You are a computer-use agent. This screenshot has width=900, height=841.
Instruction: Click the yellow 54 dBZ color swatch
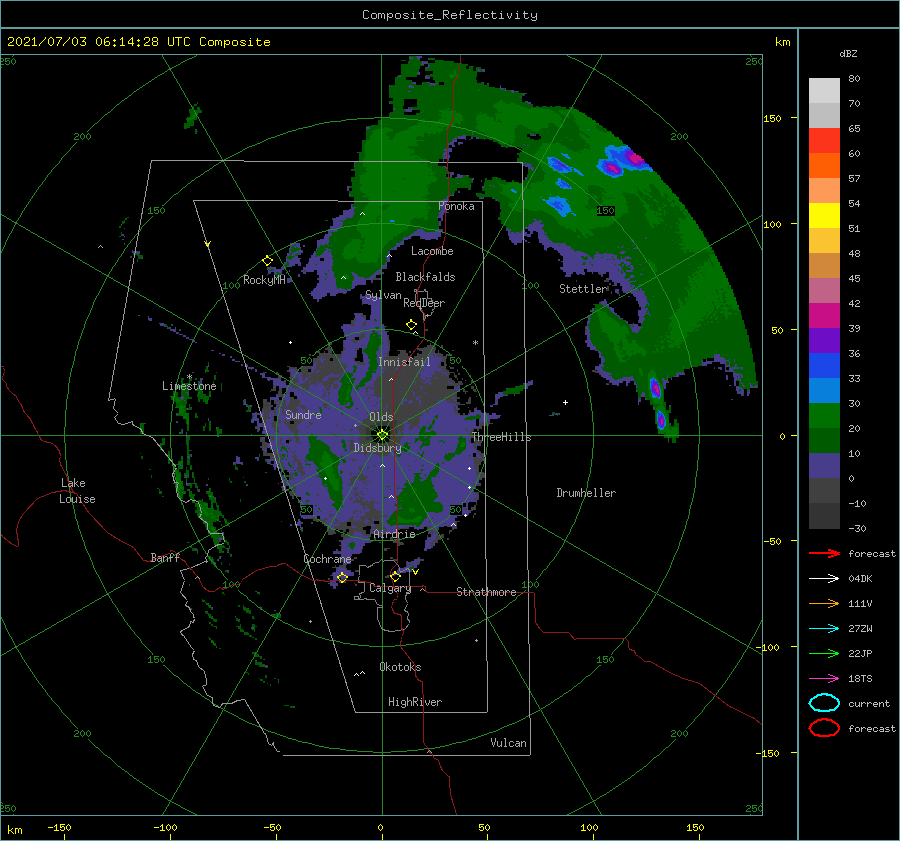(x=824, y=215)
